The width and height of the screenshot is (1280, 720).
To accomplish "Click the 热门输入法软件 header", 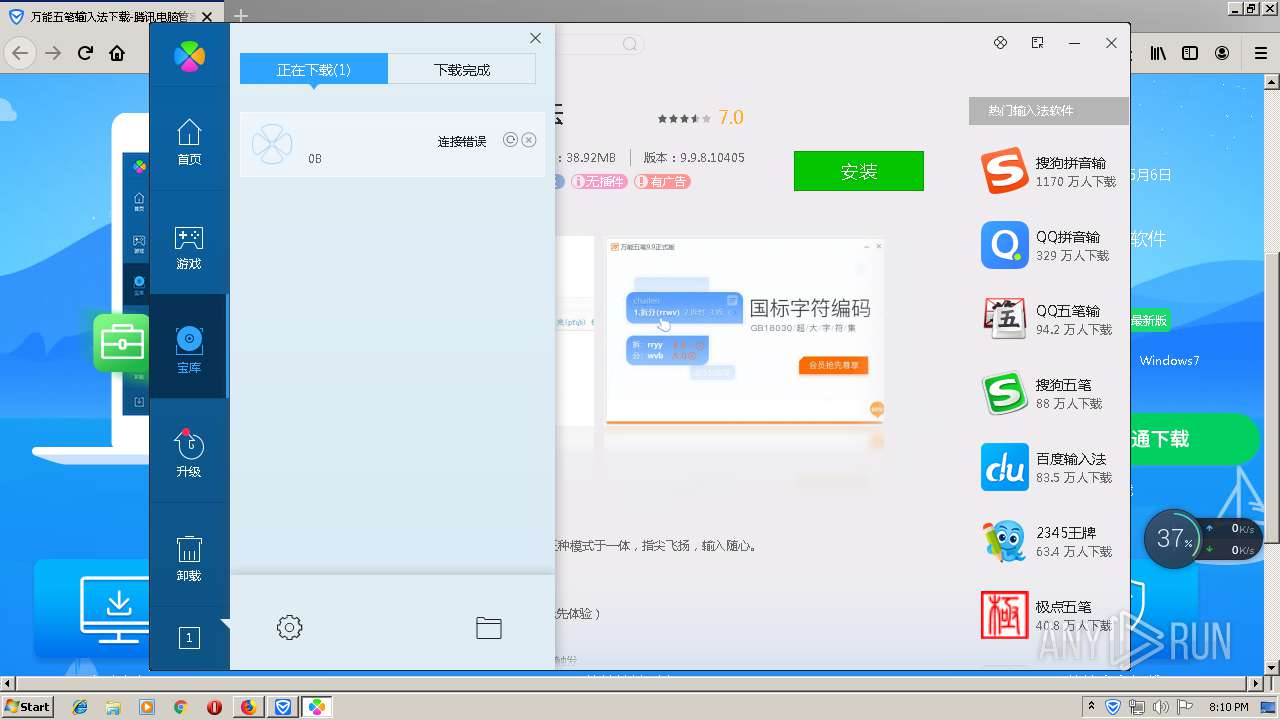I will pos(1049,111).
